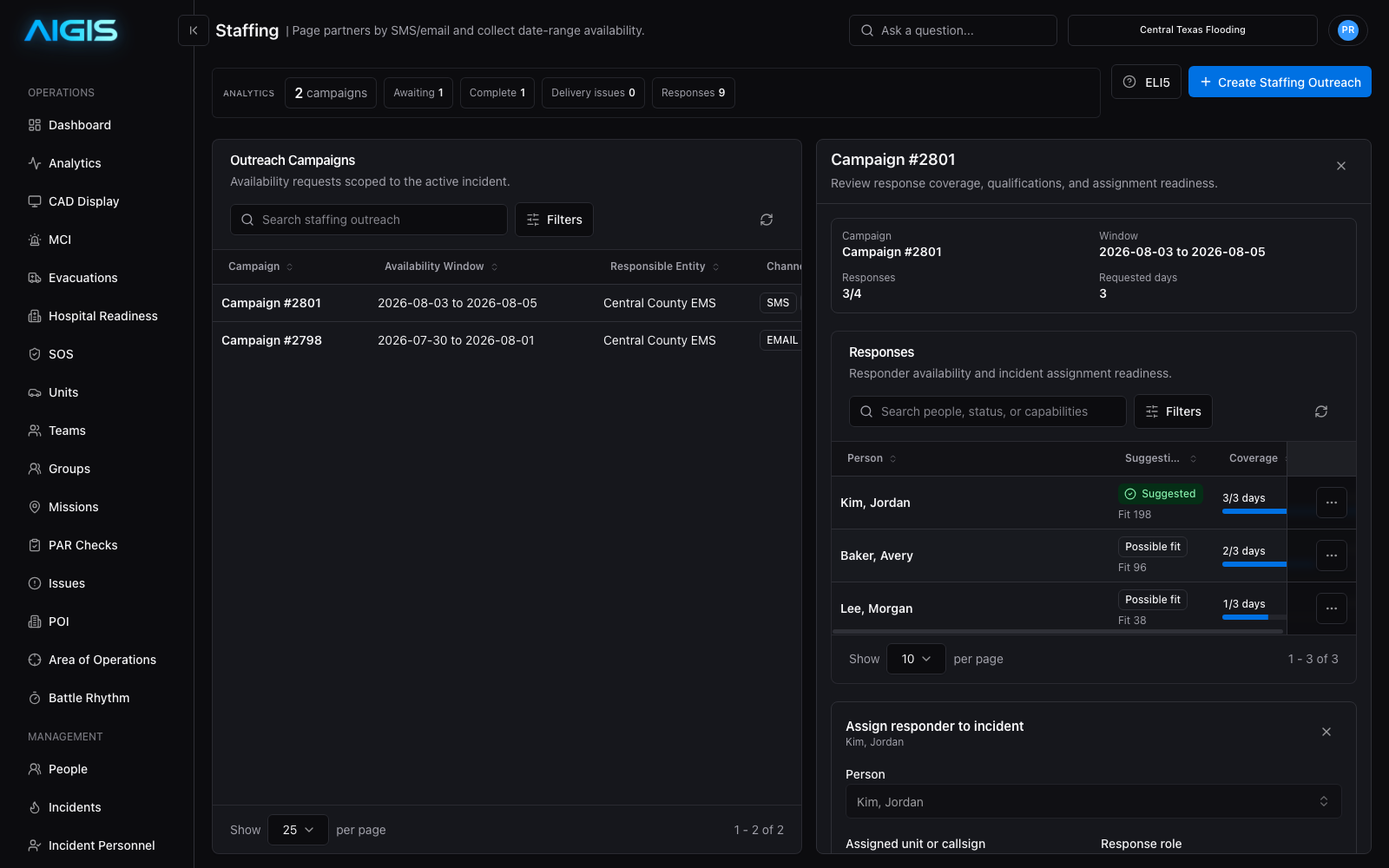This screenshot has height=868, width=1389.
Task: Click the Teams icon in sidebar
Action: point(35,431)
